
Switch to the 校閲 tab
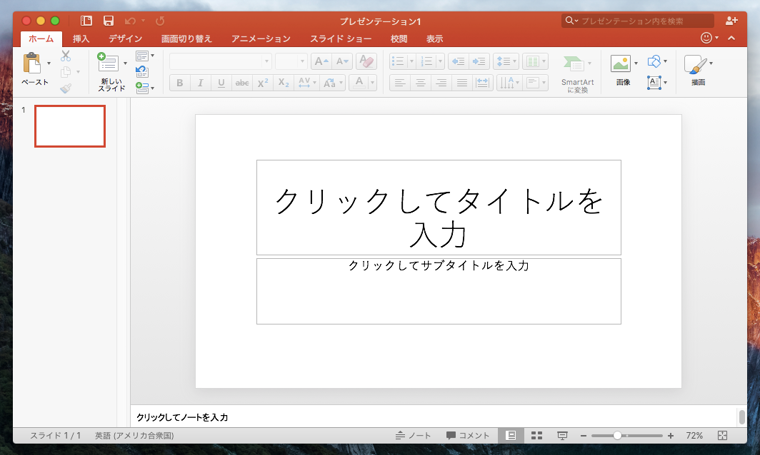[399, 39]
